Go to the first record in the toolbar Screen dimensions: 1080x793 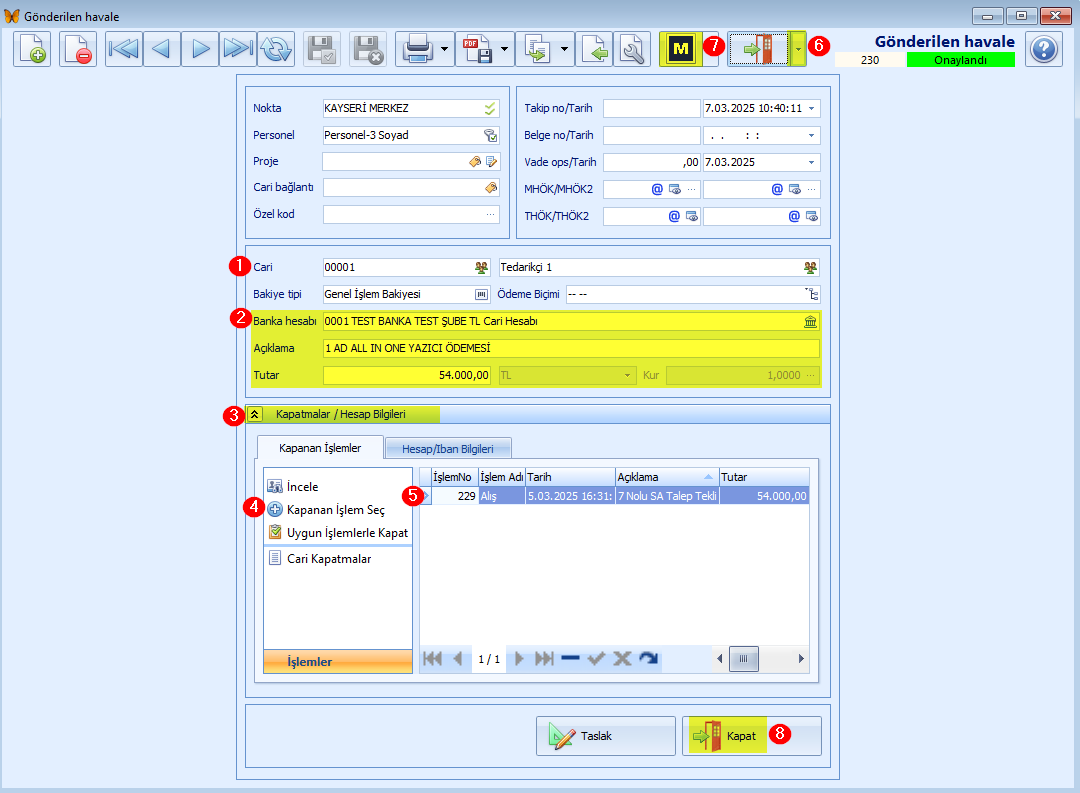pyautogui.click(x=124, y=49)
